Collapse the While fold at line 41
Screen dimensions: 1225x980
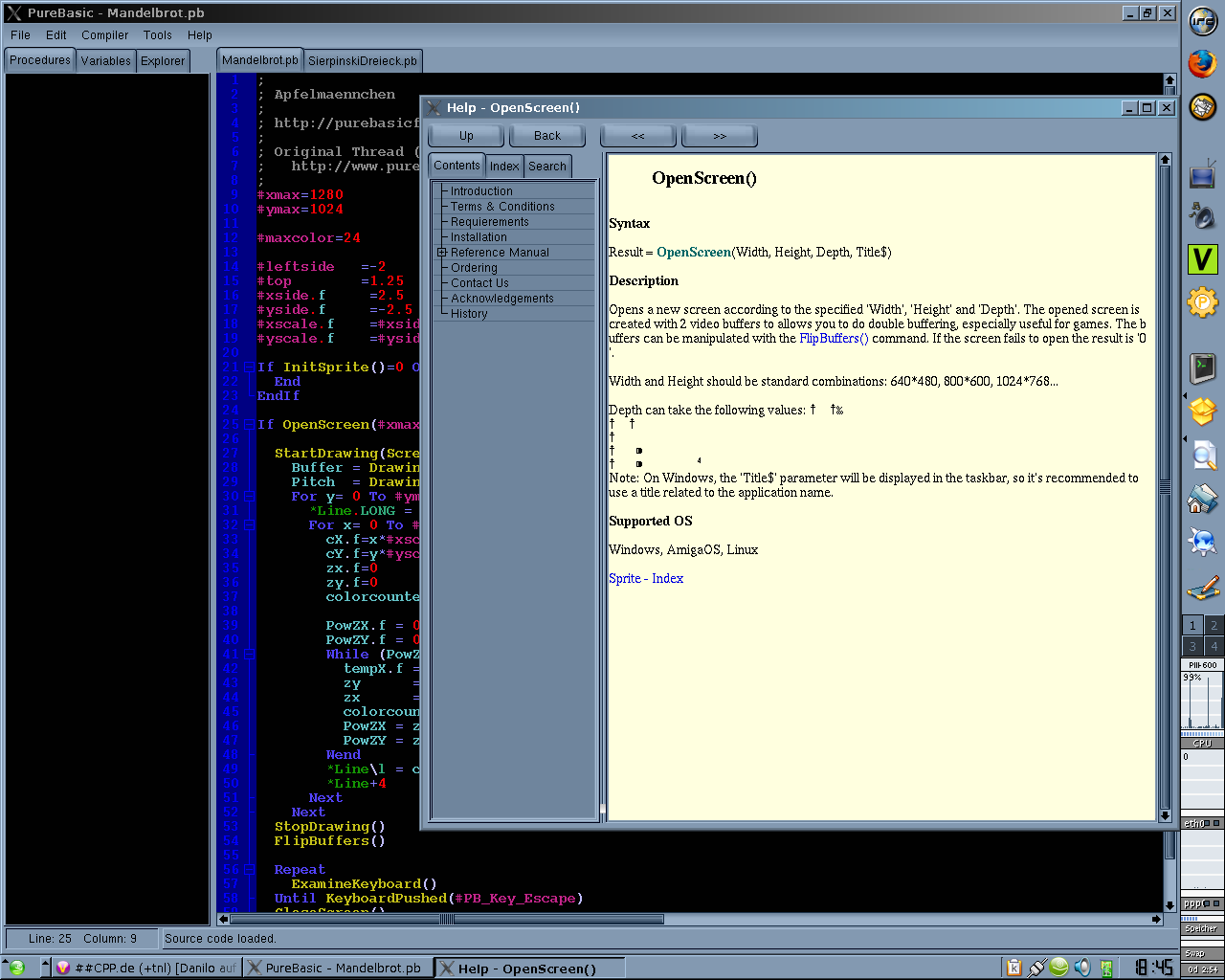(x=249, y=655)
